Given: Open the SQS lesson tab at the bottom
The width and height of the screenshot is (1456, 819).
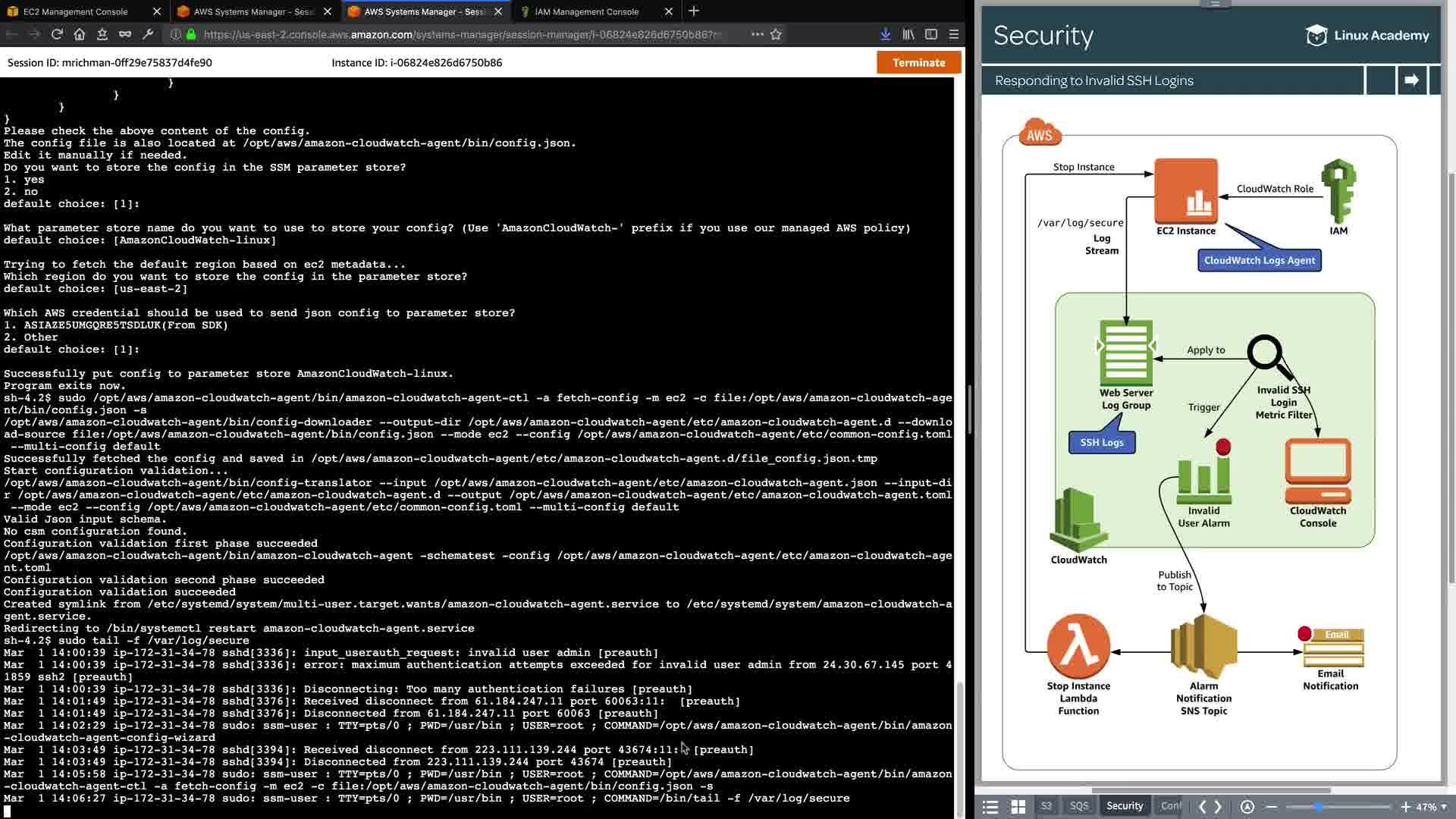Looking at the screenshot, I should pyautogui.click(x=1078, y=806).
